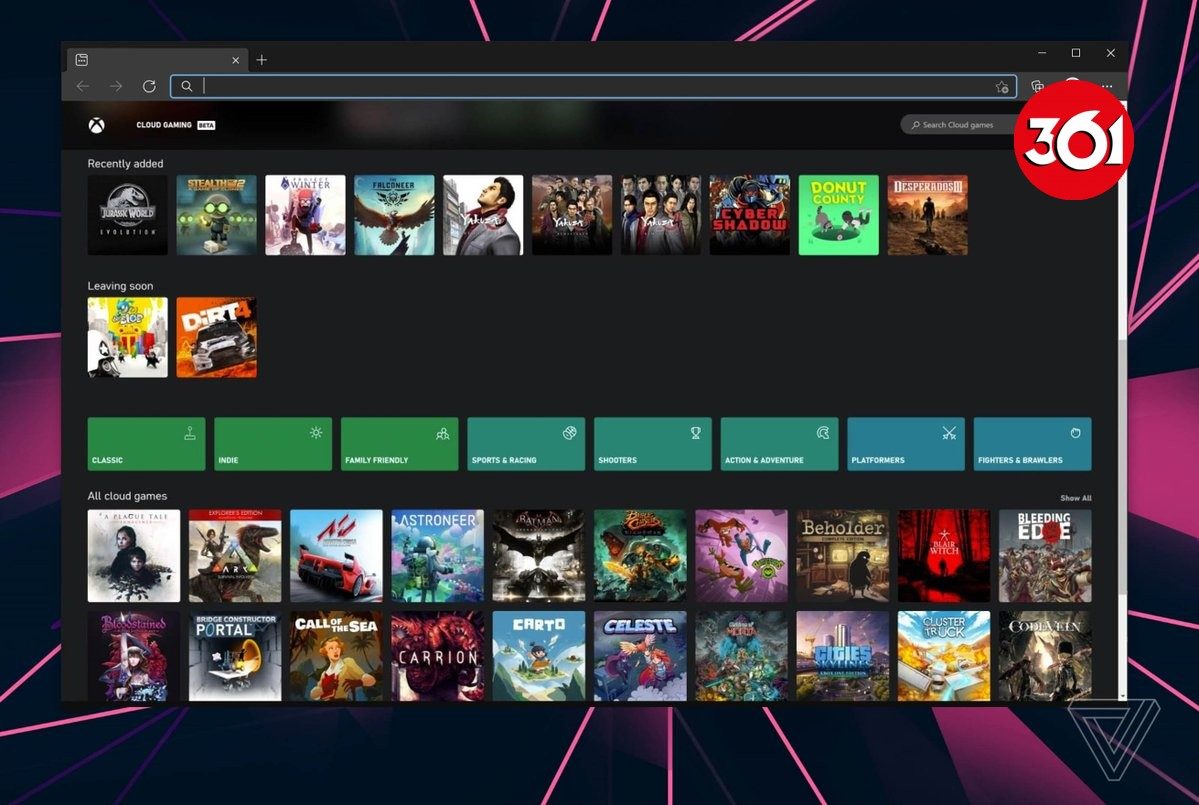Click the Xbox logo icon
The width and height of the screenshot is (1199, 805).
[x=96, y=125]
